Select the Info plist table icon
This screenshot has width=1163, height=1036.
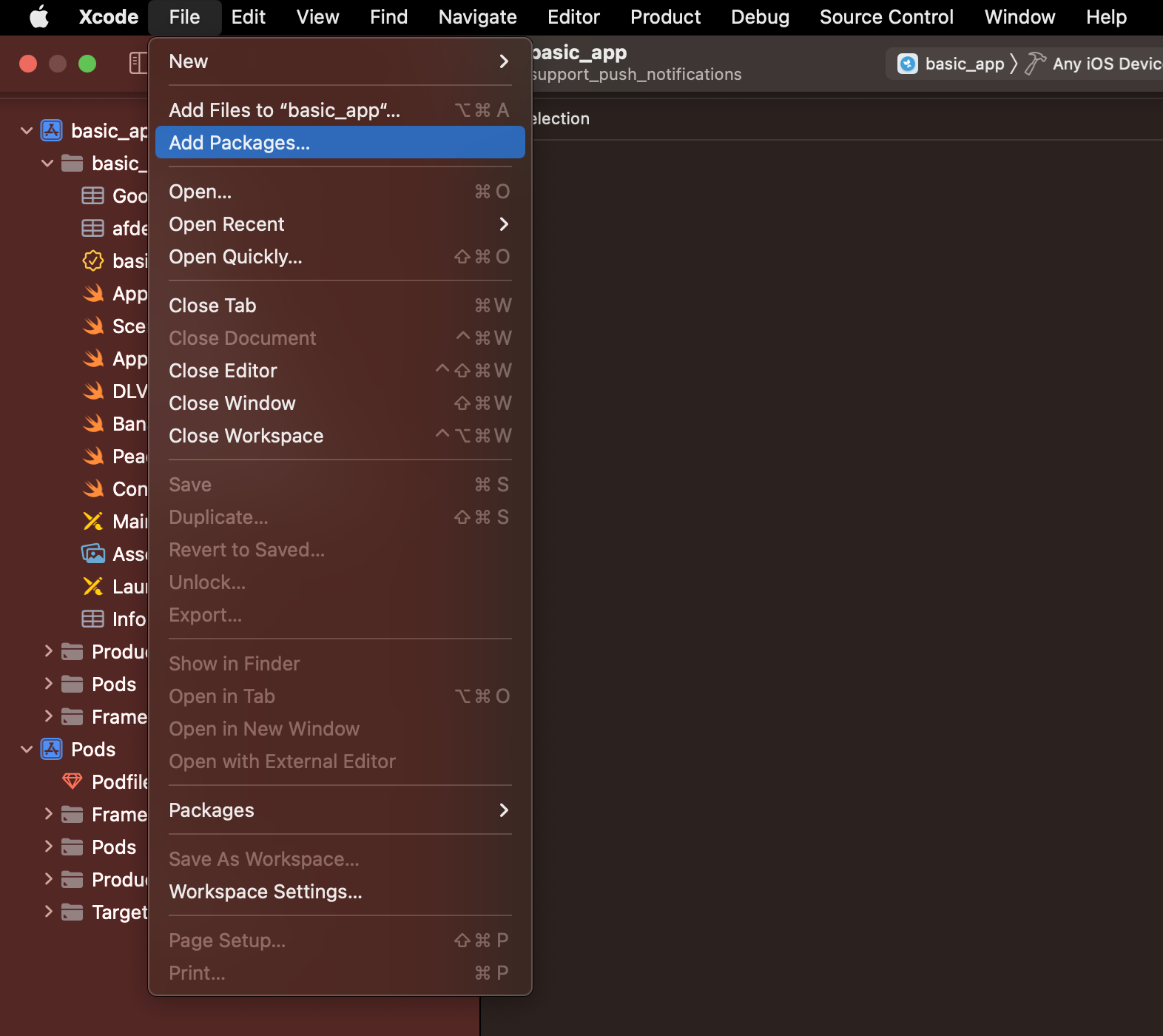tap(93, 619)
